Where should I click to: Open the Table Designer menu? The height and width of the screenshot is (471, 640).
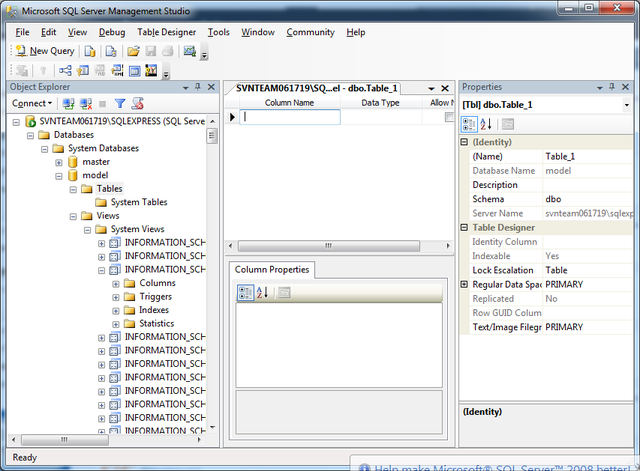point(167,32)
